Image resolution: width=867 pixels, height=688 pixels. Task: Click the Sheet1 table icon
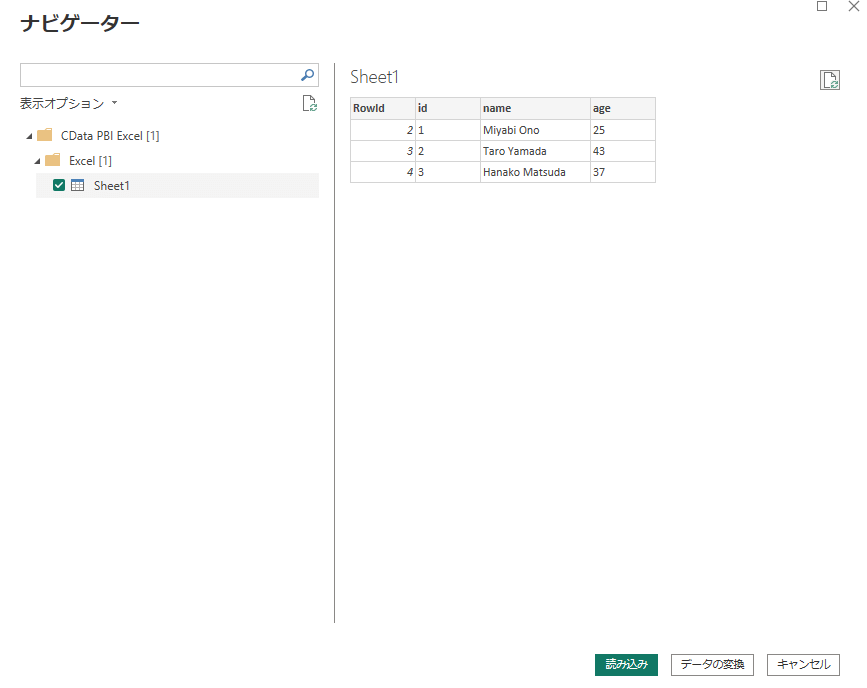[77, 185]
